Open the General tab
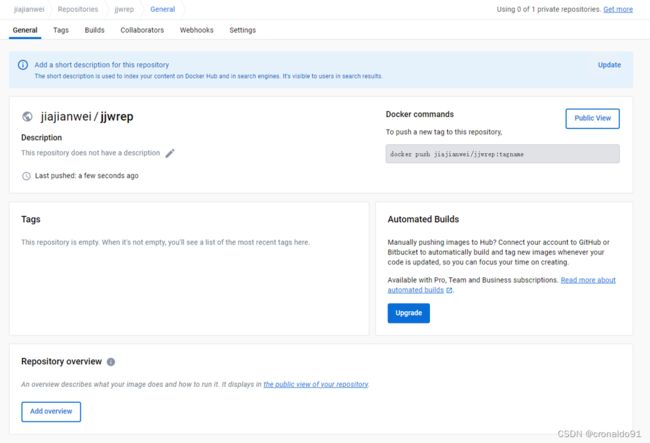 pyautogui.click(x=25, y=30)
